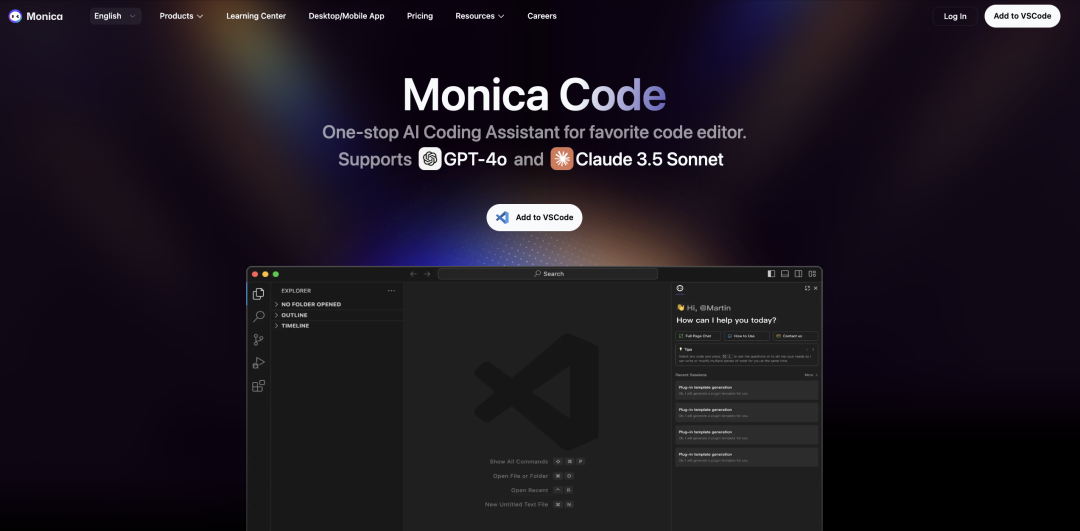
Task: Open the Explorer files icon in the activity bar
Action: 258,293
